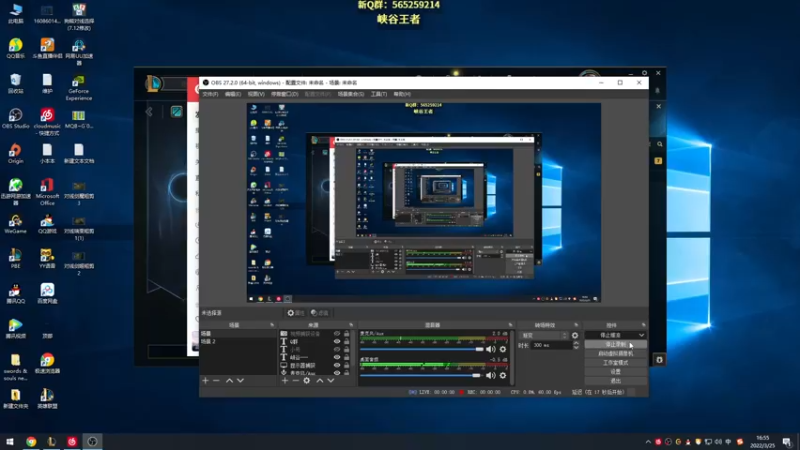Pop out the scene transitions dock panel
This screenshot has height=450, width=800.
coord(577,325)
